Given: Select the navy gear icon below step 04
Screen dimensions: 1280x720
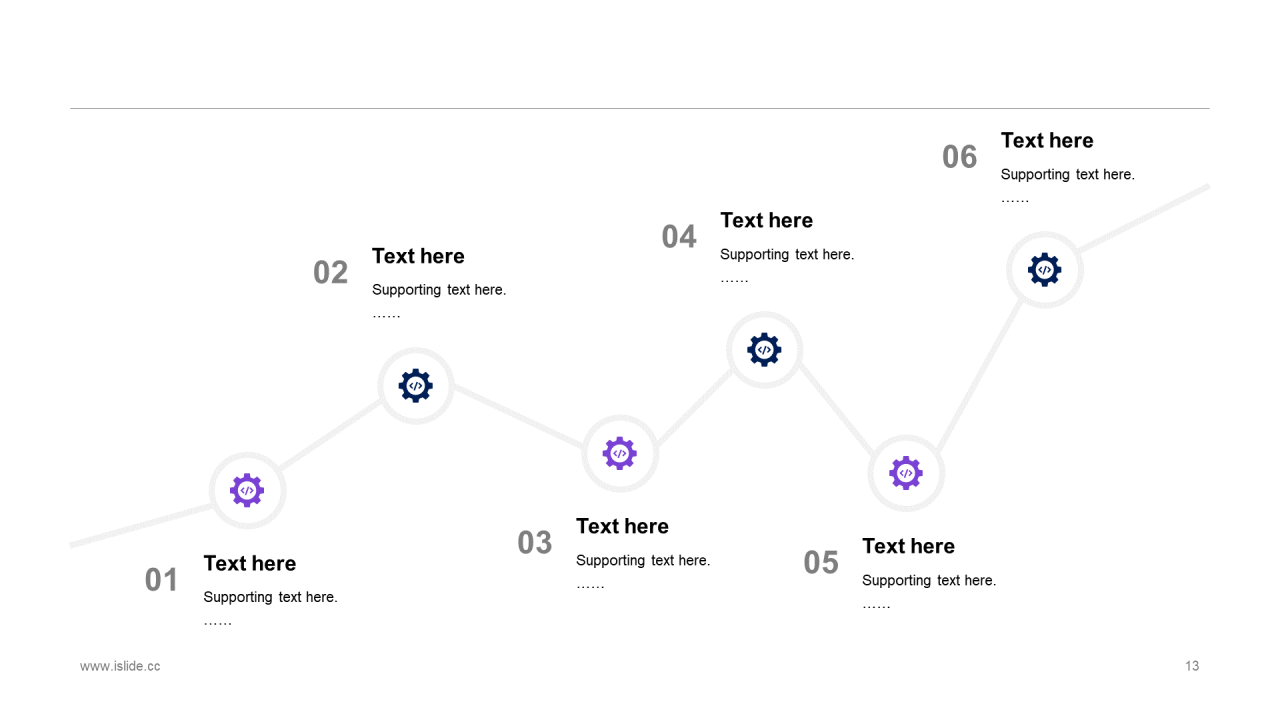Looking at the screenshot, I should (764, 350).
